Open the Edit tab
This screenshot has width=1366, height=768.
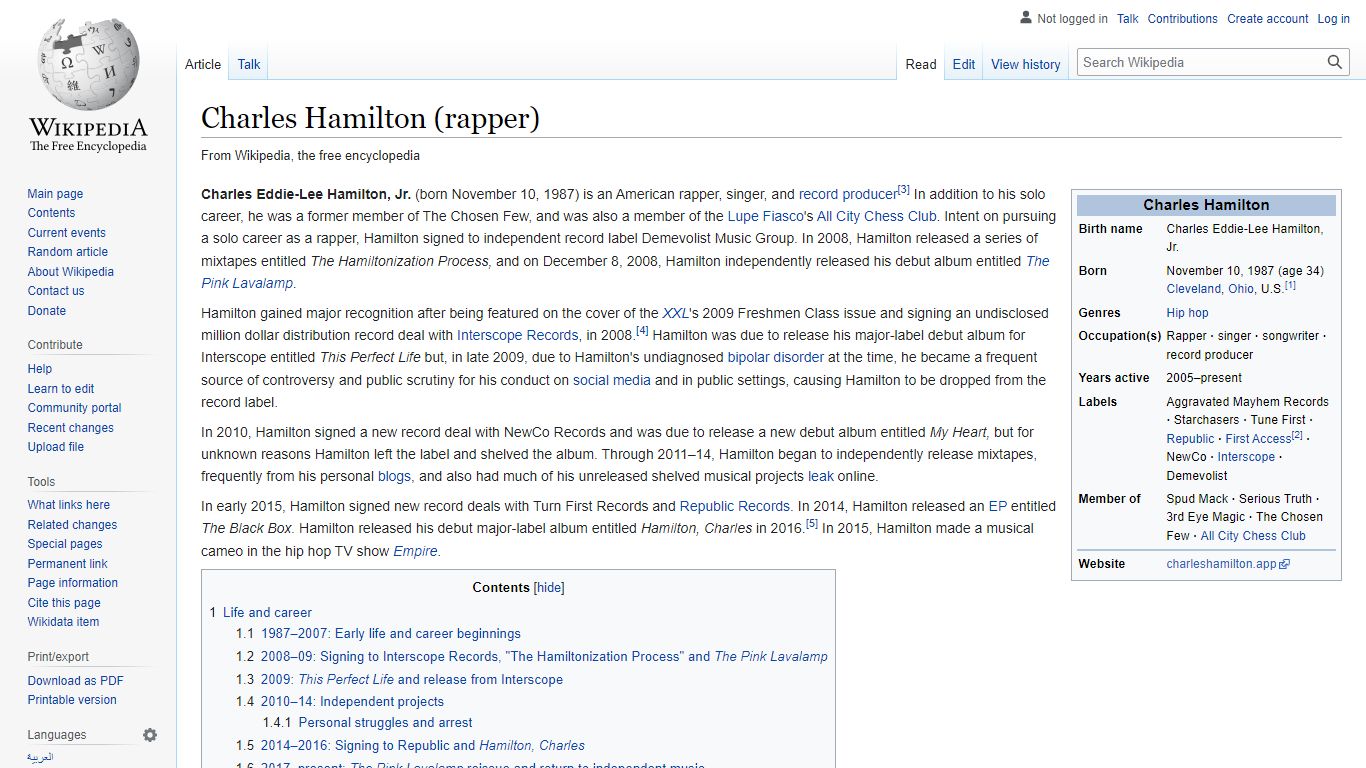[x=964, y=64]
